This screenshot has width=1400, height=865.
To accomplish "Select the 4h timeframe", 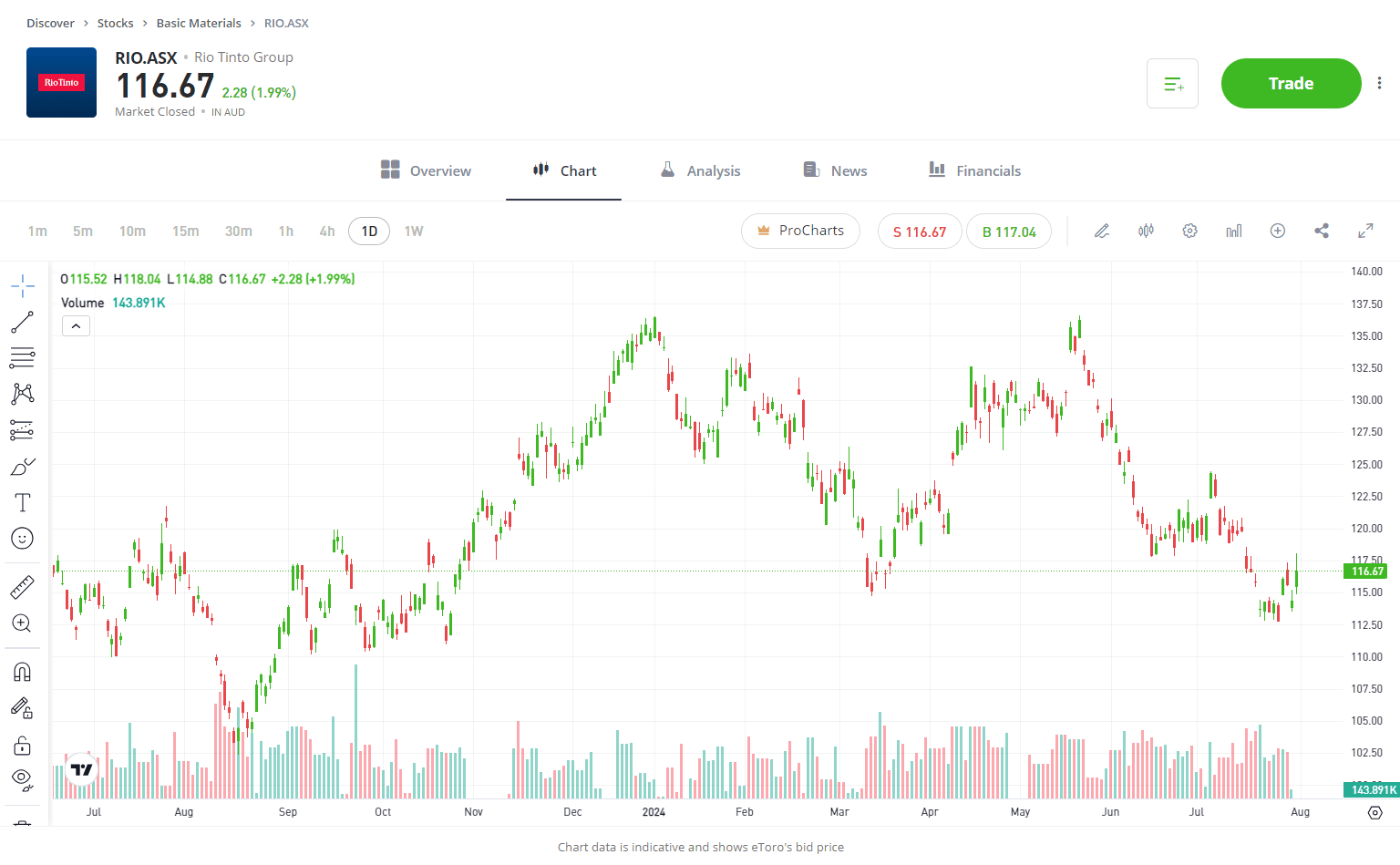I will [327, 232].
